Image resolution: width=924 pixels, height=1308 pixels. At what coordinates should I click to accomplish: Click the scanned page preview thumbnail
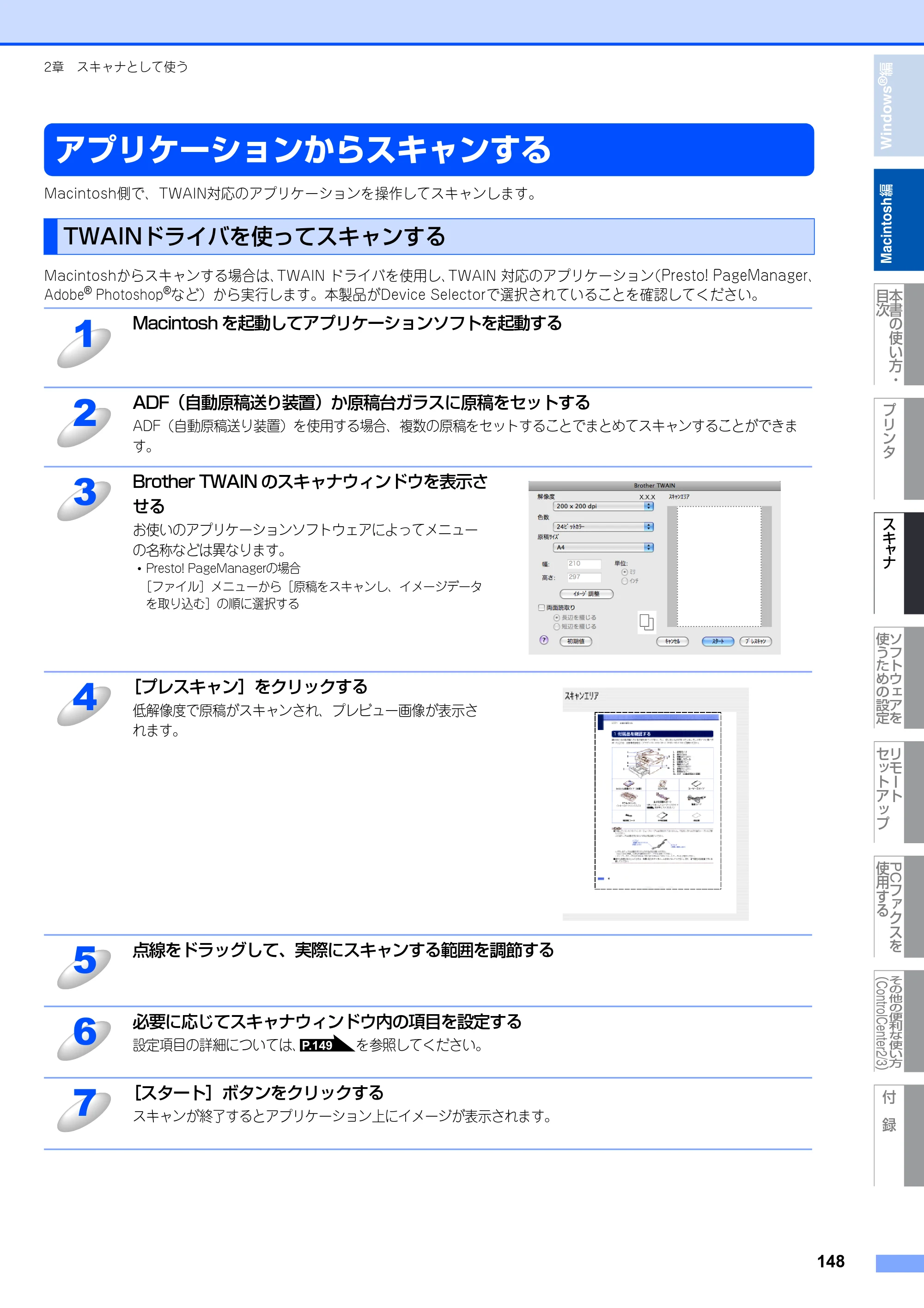tap(658, 800)
